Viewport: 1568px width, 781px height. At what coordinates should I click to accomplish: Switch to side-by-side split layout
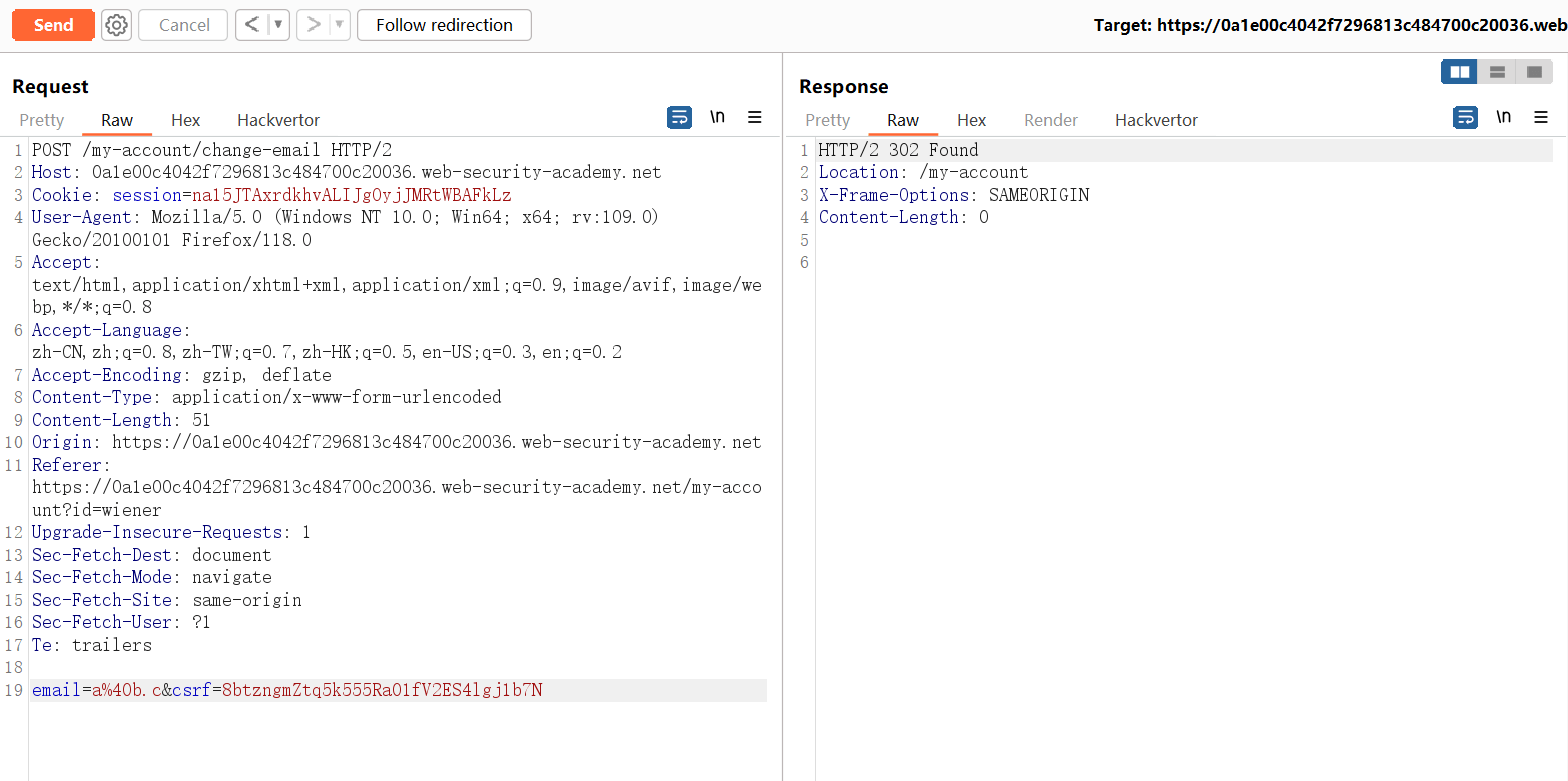pos(1459,72)
